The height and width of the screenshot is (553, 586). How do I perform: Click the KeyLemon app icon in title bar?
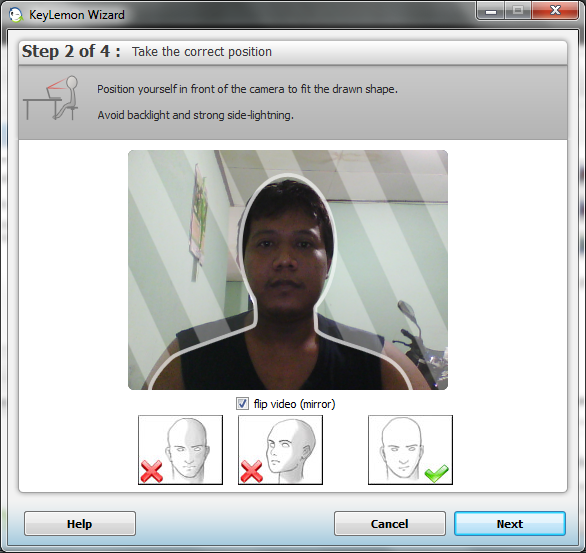coord(16,15)
